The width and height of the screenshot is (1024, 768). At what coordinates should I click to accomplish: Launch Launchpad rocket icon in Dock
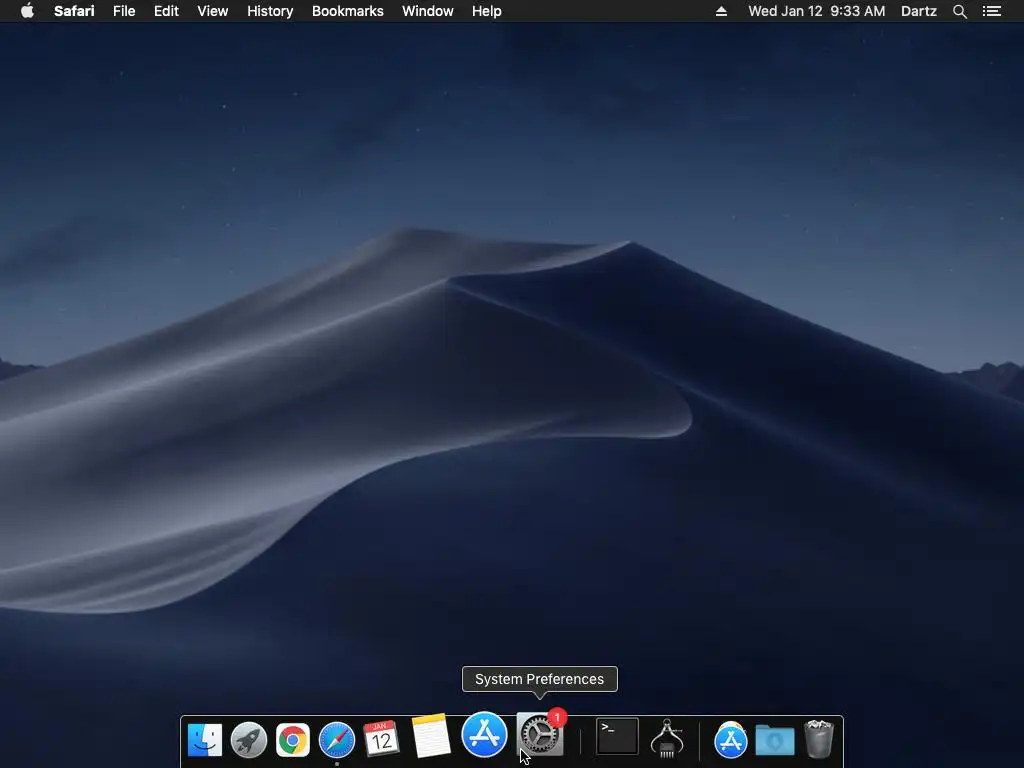(249, 740)
